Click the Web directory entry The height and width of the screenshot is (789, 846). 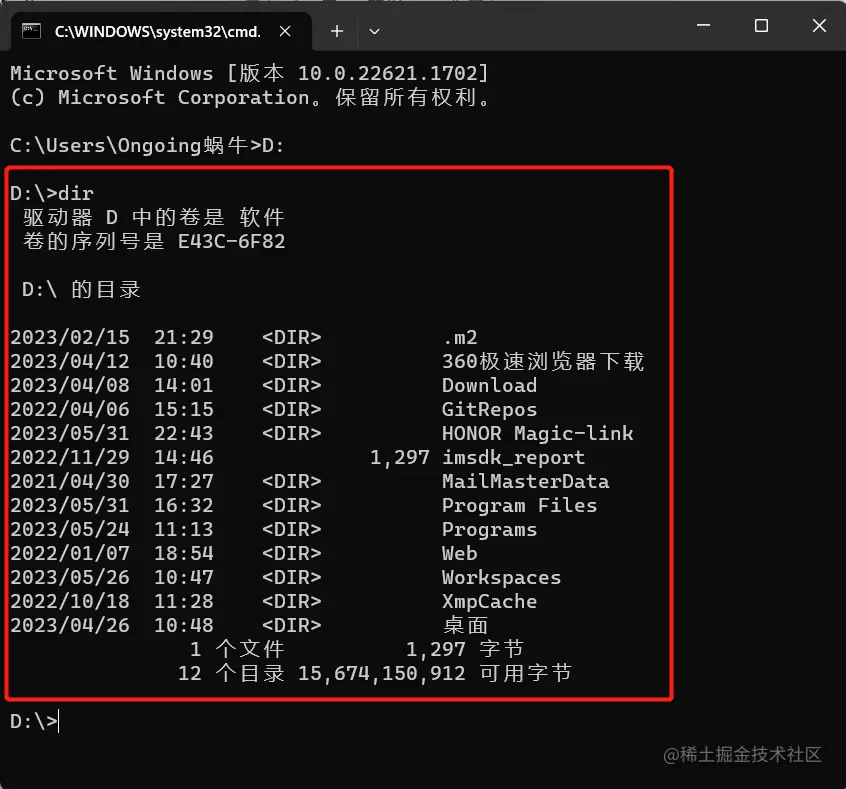(x=459, y=553)
